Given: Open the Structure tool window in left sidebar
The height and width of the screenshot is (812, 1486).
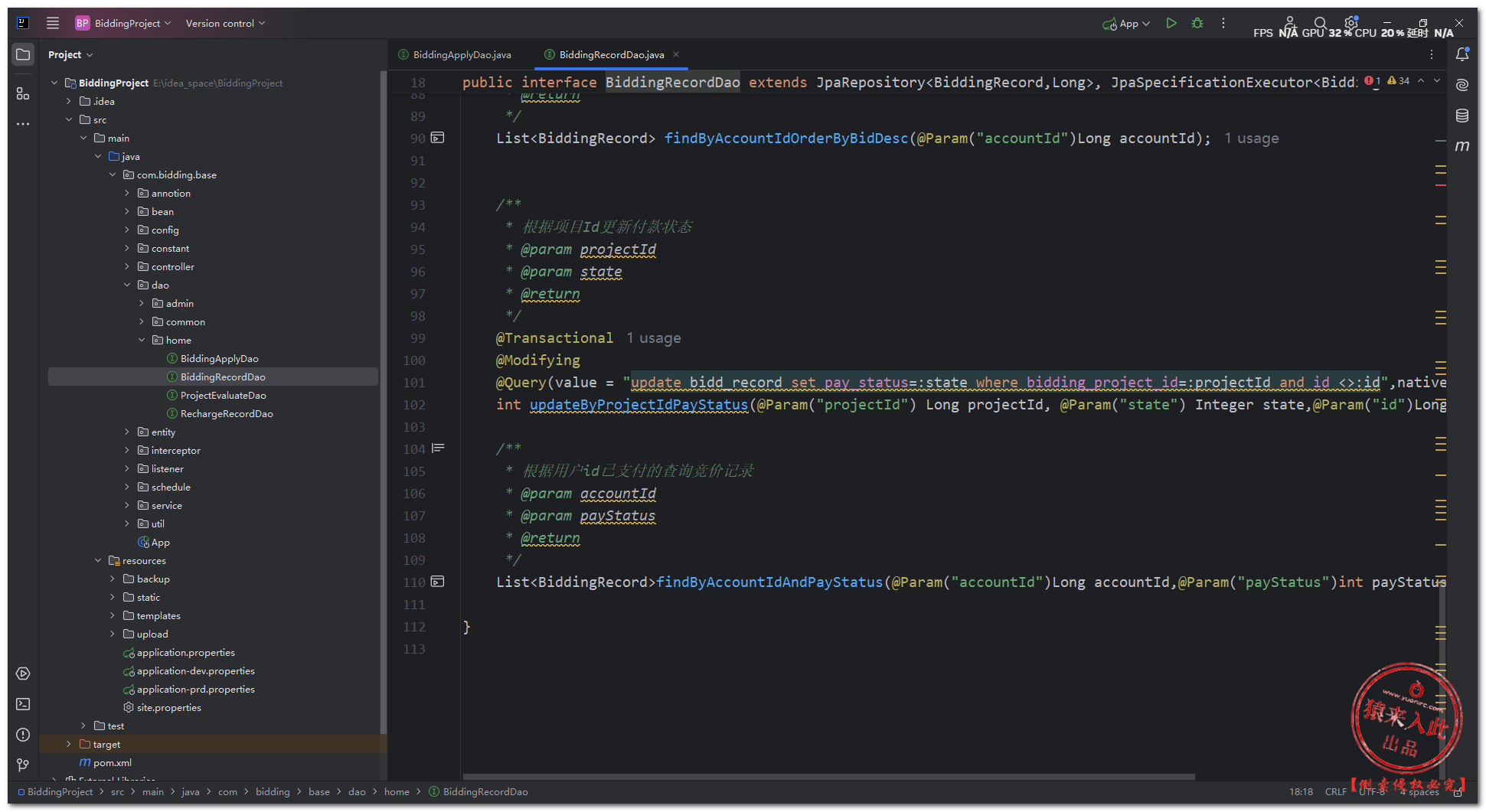Looking at the screenshot, I should pyautogui.click(x=23, y=93).
